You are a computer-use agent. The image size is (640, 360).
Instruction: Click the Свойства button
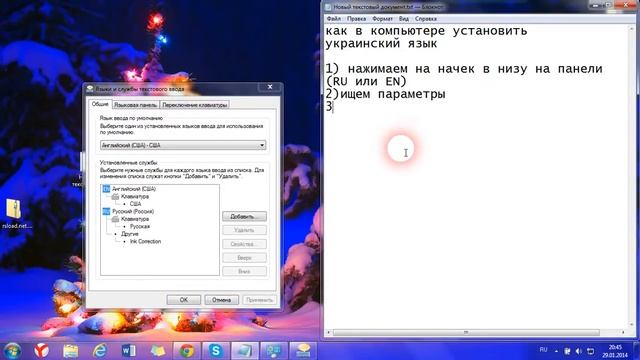tap(244, 244)
